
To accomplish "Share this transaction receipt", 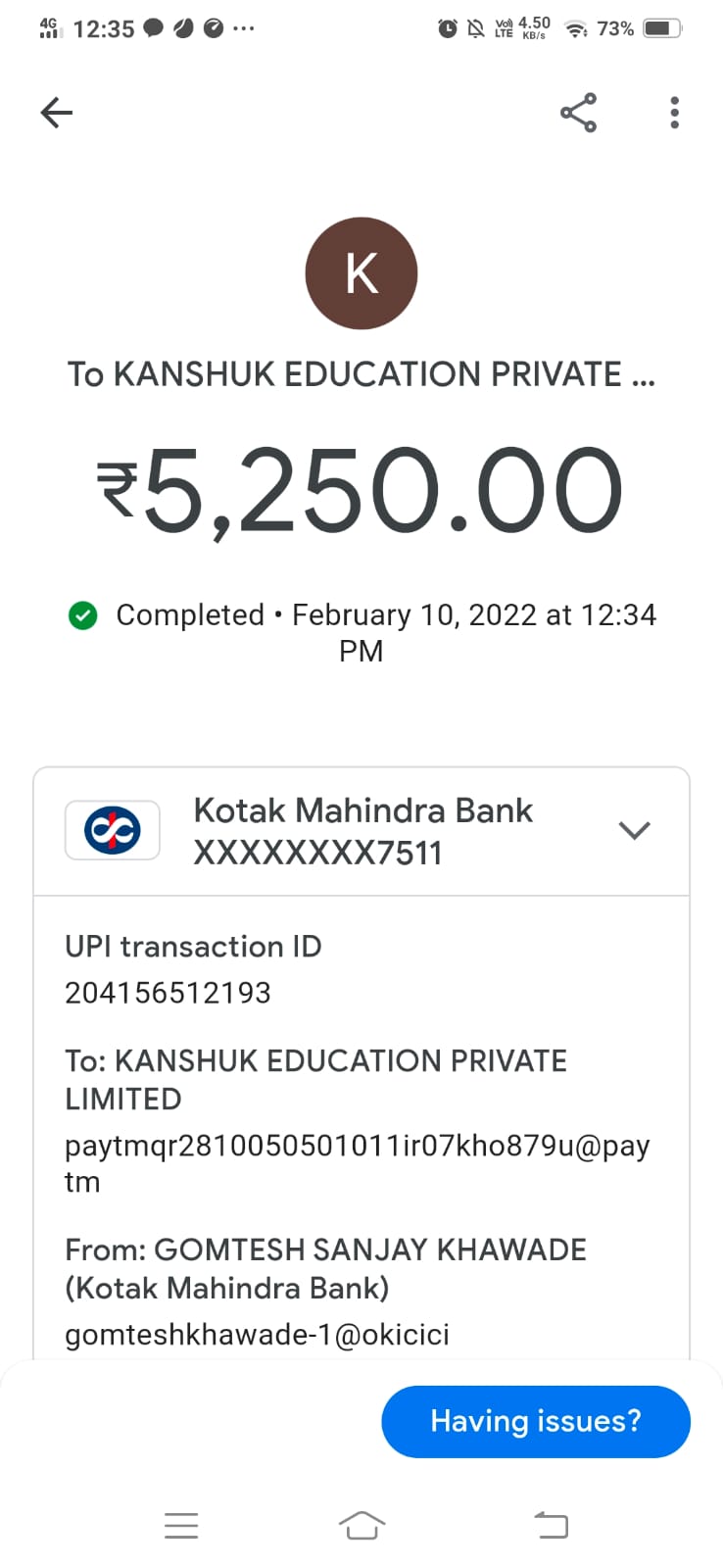I will coord(578,113).
